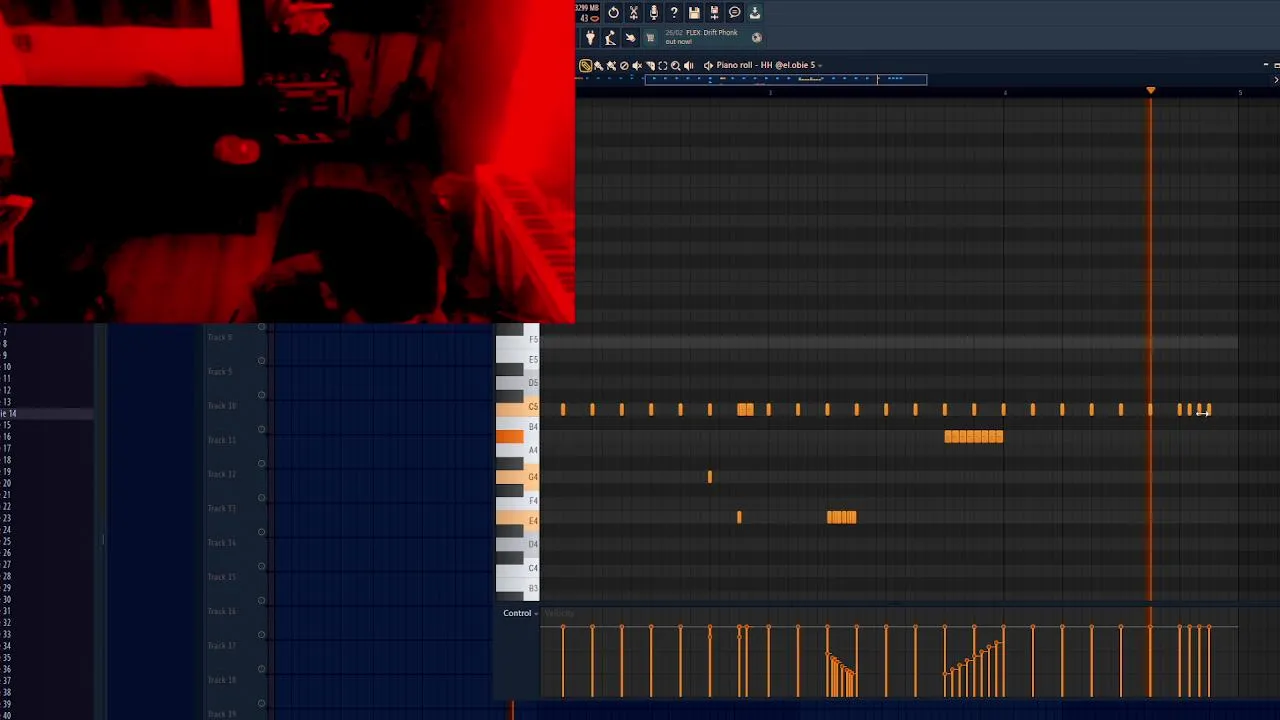1280x720 pixels.
Task: Click the speaker icon before Piano roll title
Action: click(x=708, y=65)
